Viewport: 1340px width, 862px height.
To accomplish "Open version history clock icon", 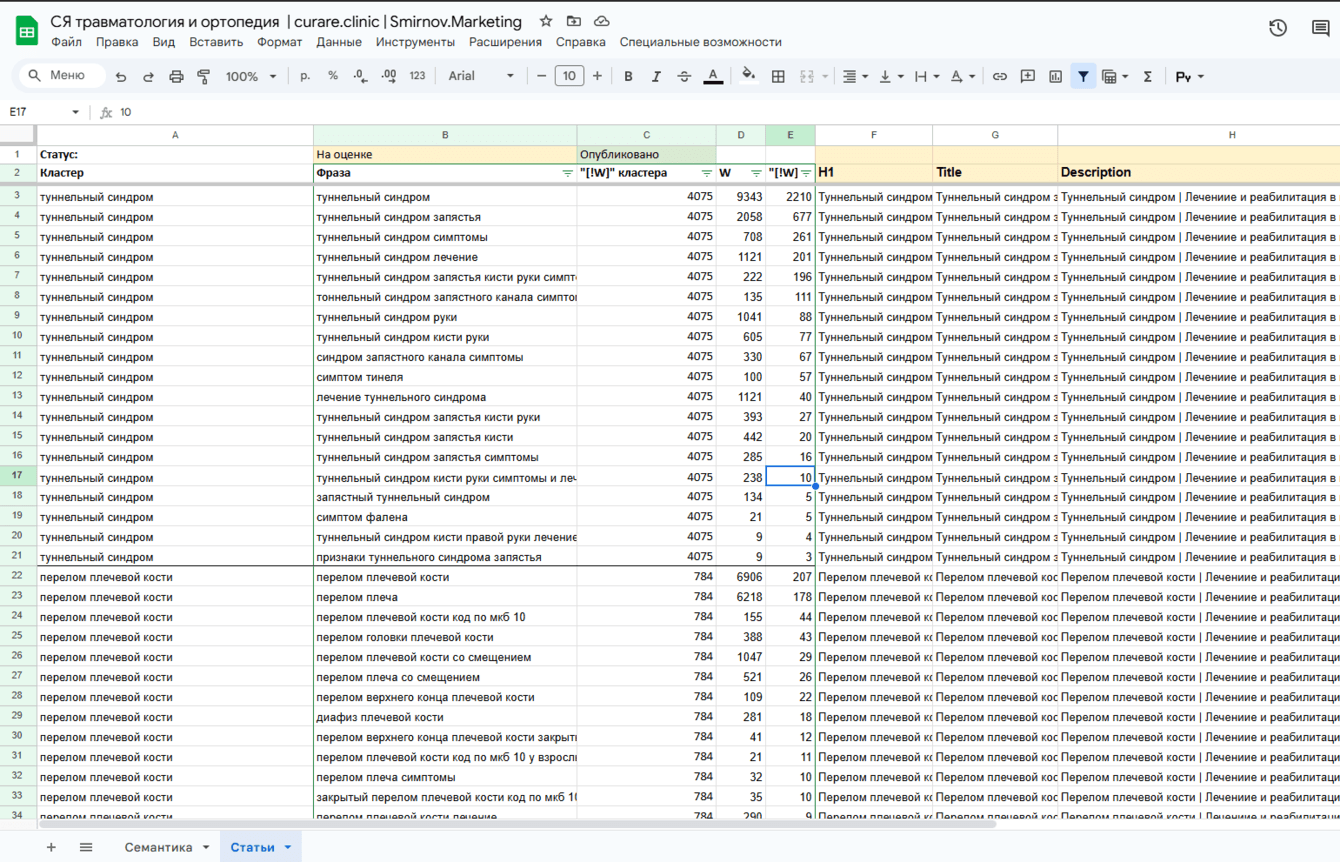I will coord(1277,28).
